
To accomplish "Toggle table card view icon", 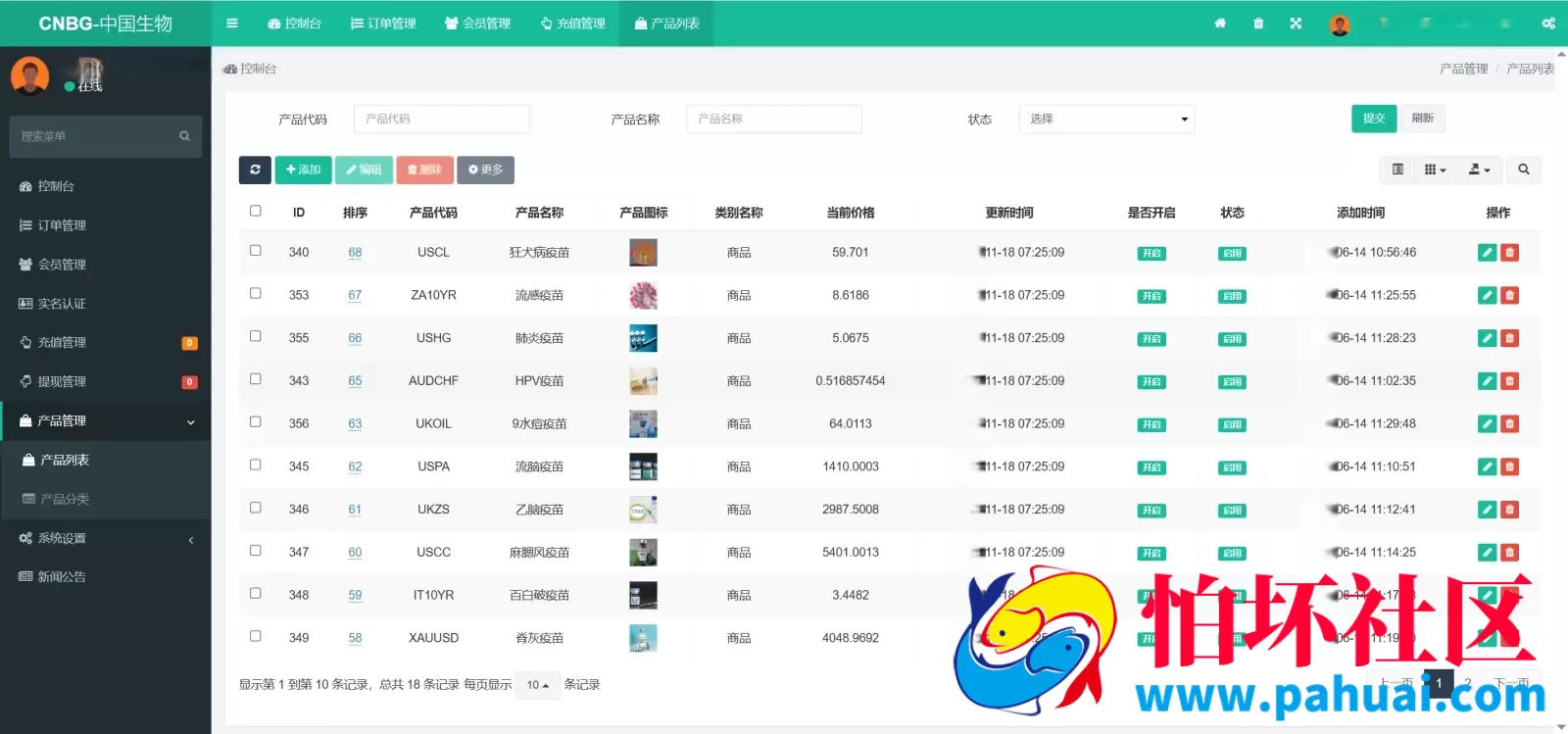I will (1397, 170).
